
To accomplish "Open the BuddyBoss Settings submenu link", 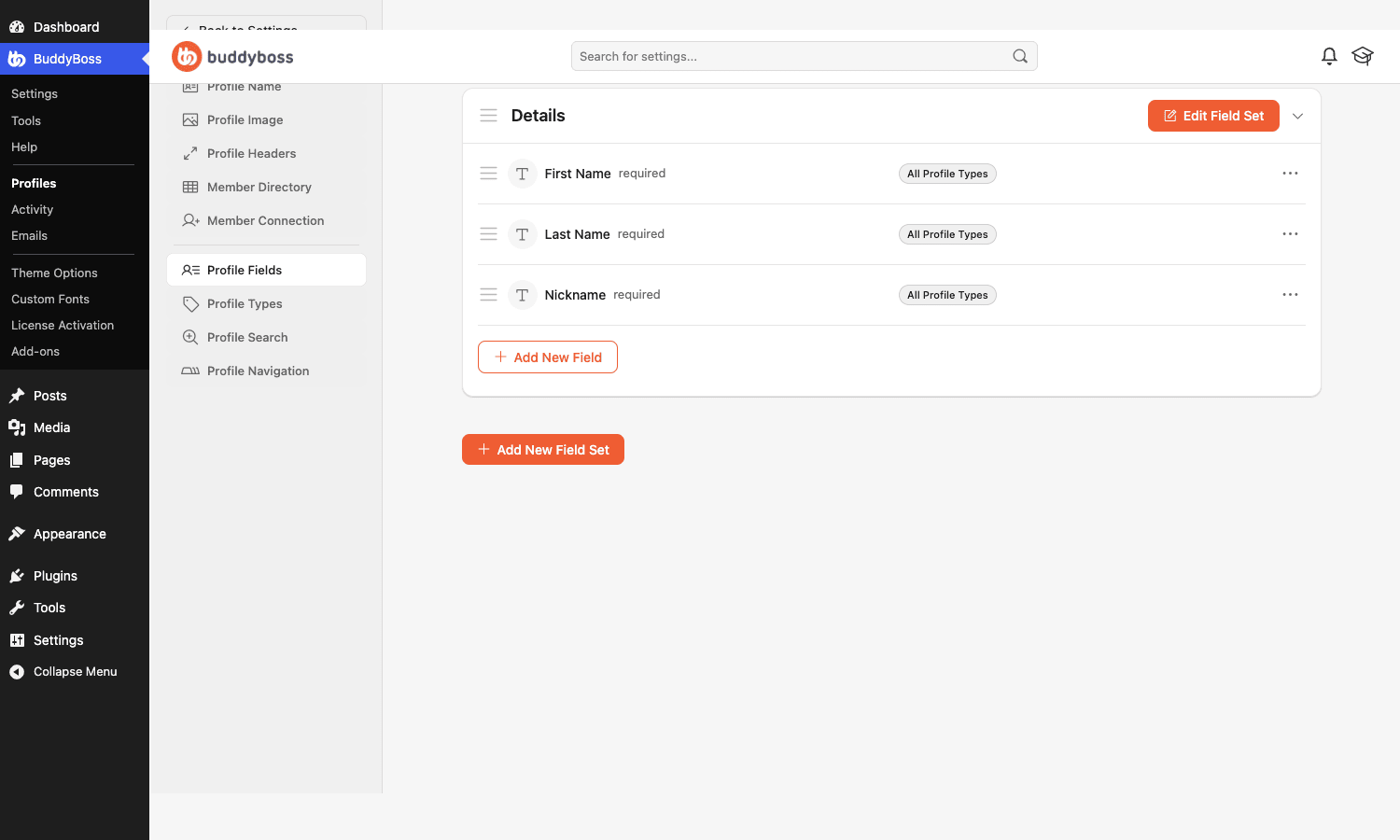I will [35, 94].
